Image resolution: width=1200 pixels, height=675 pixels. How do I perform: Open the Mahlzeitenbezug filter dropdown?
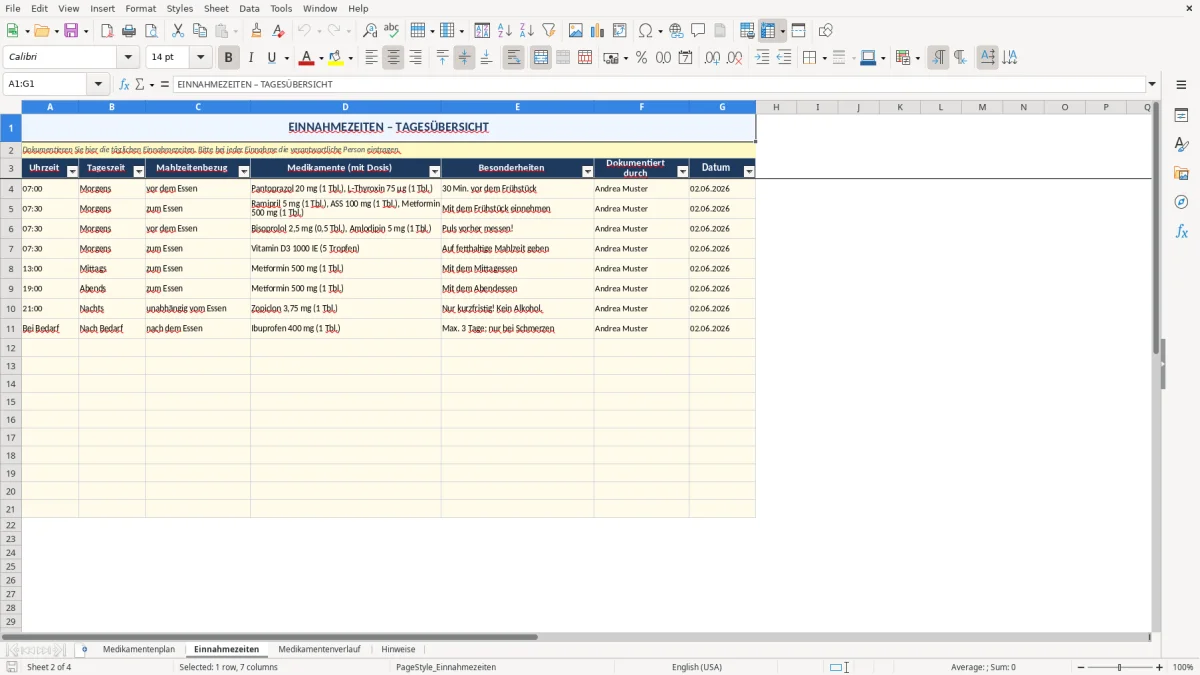pos(244,172)
